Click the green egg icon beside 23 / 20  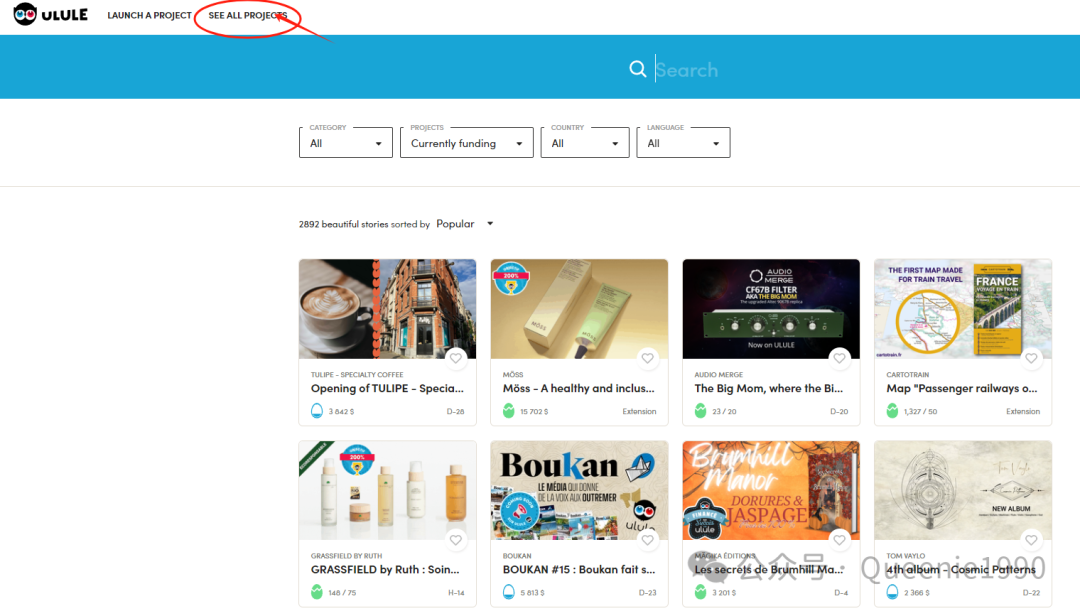coord(700,411)
